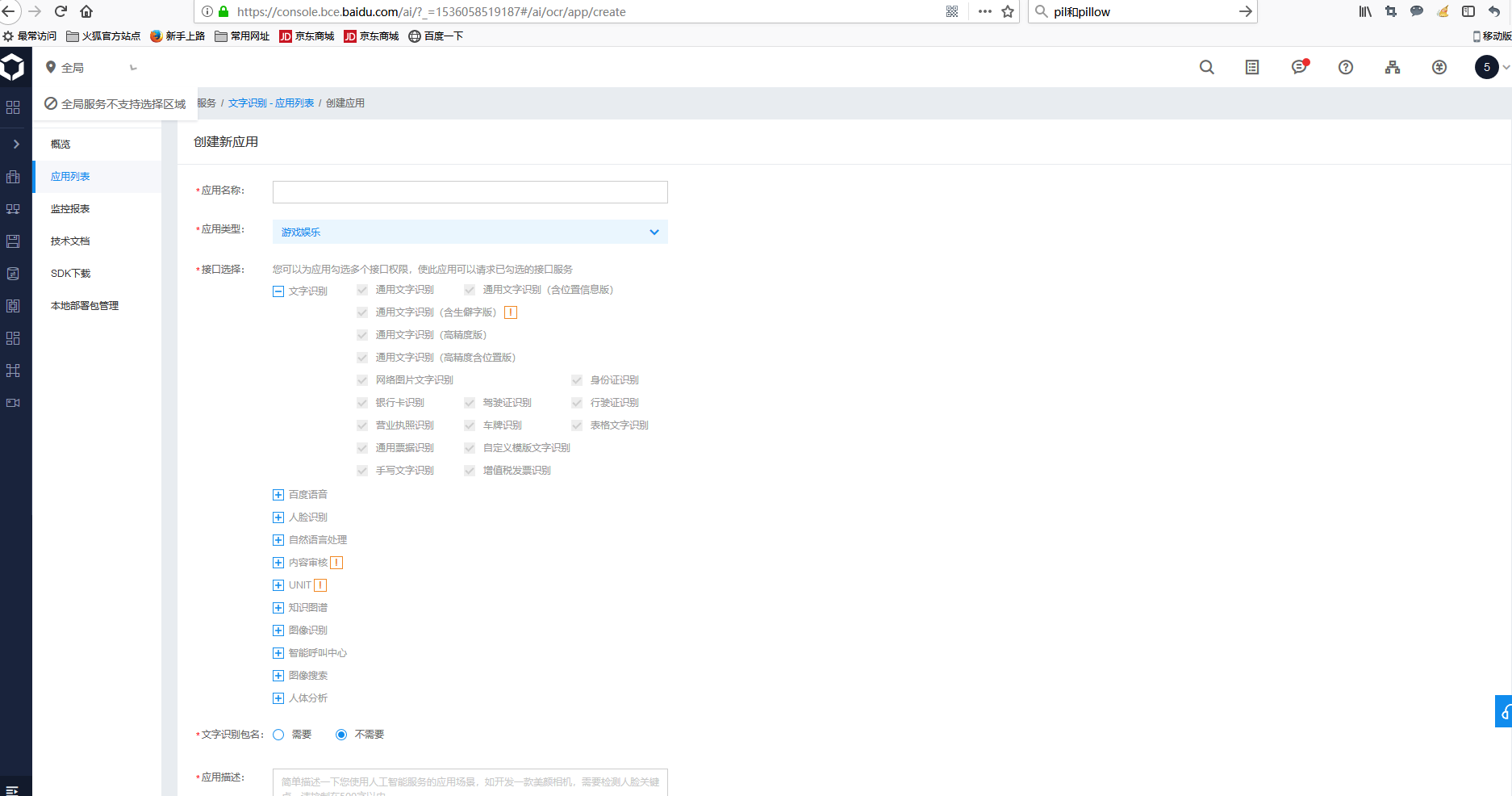Click the Baidu cloud console logo

point(13,67)
